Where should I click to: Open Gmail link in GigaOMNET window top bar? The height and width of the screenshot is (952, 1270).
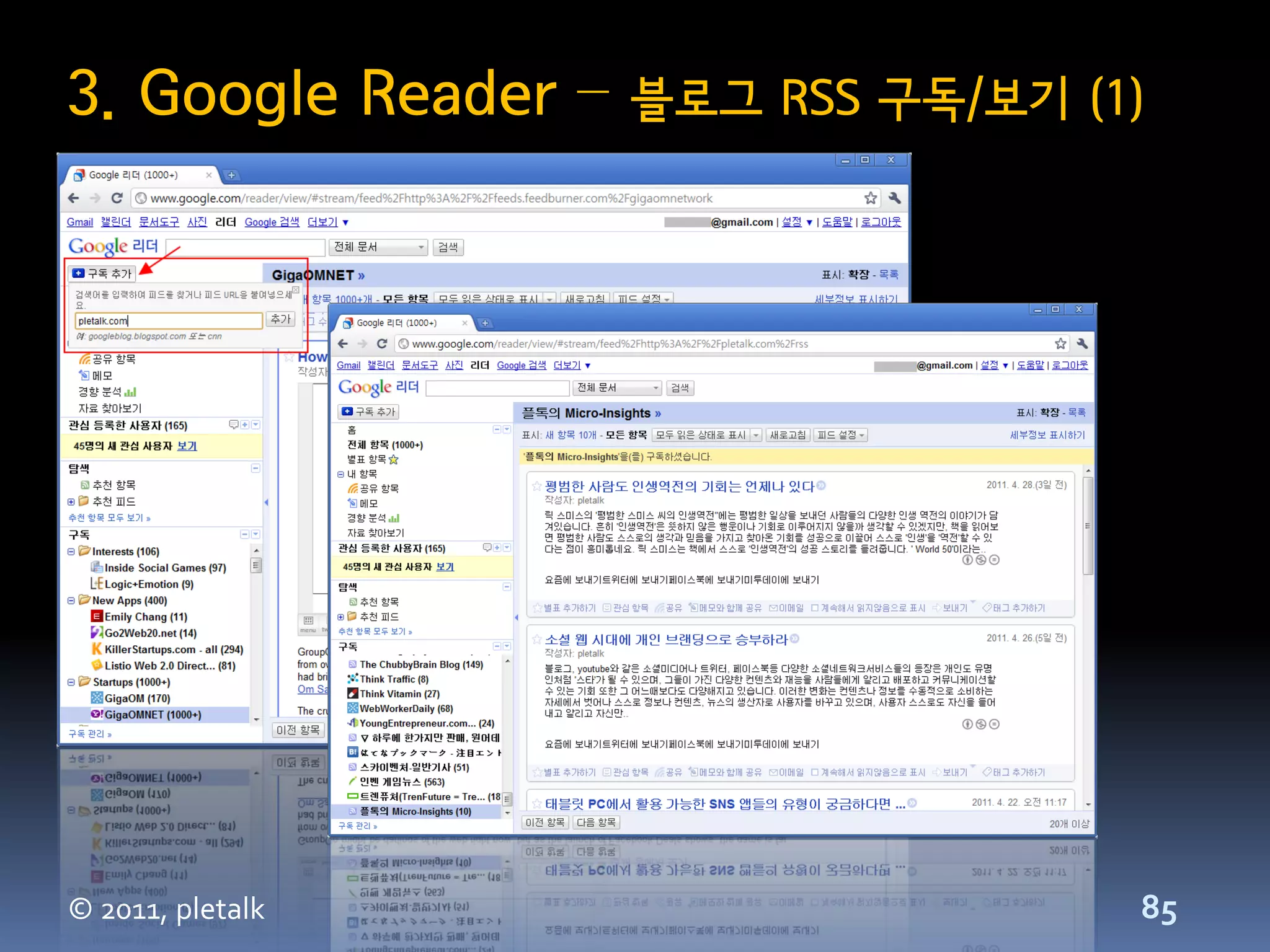coord(80,222)
